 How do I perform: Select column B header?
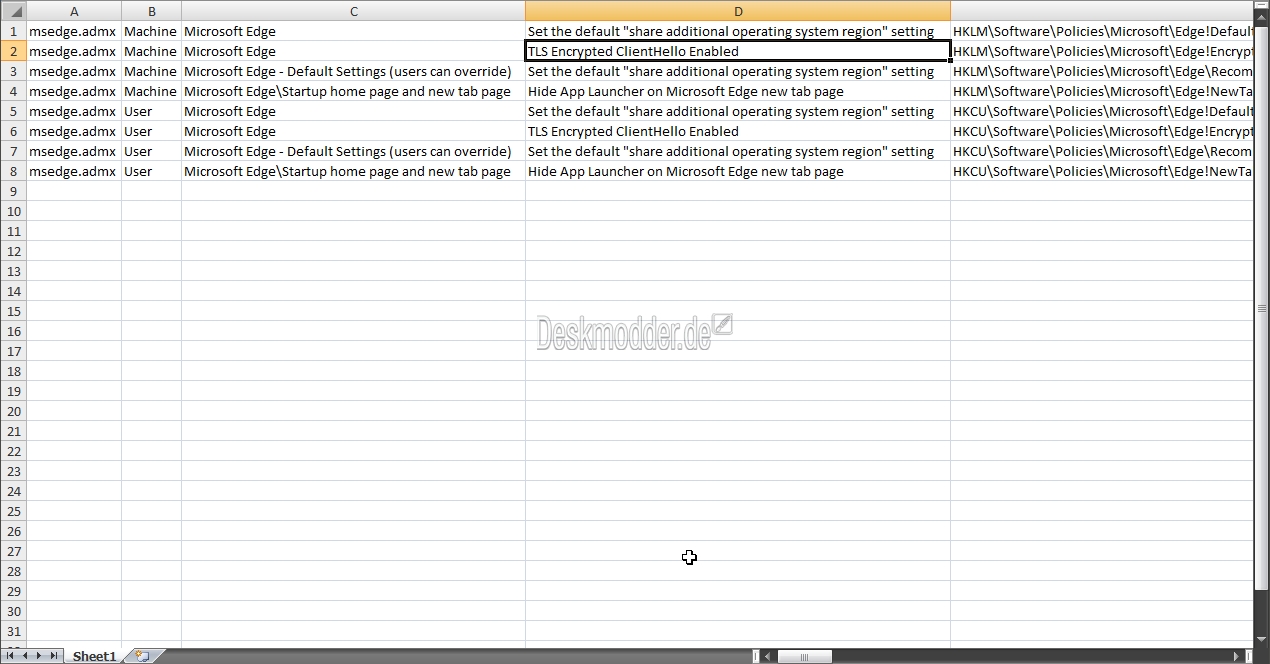151,11
